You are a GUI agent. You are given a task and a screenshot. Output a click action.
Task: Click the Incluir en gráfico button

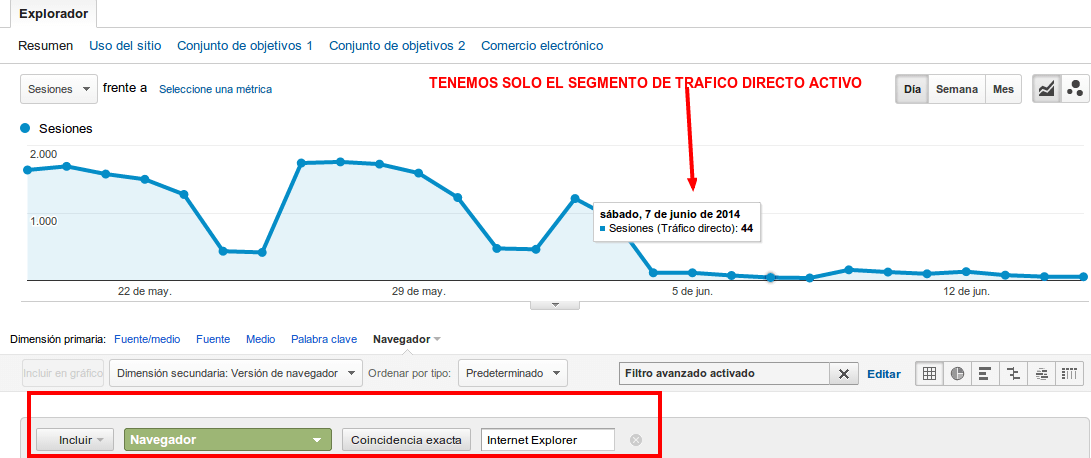point(63,373)
